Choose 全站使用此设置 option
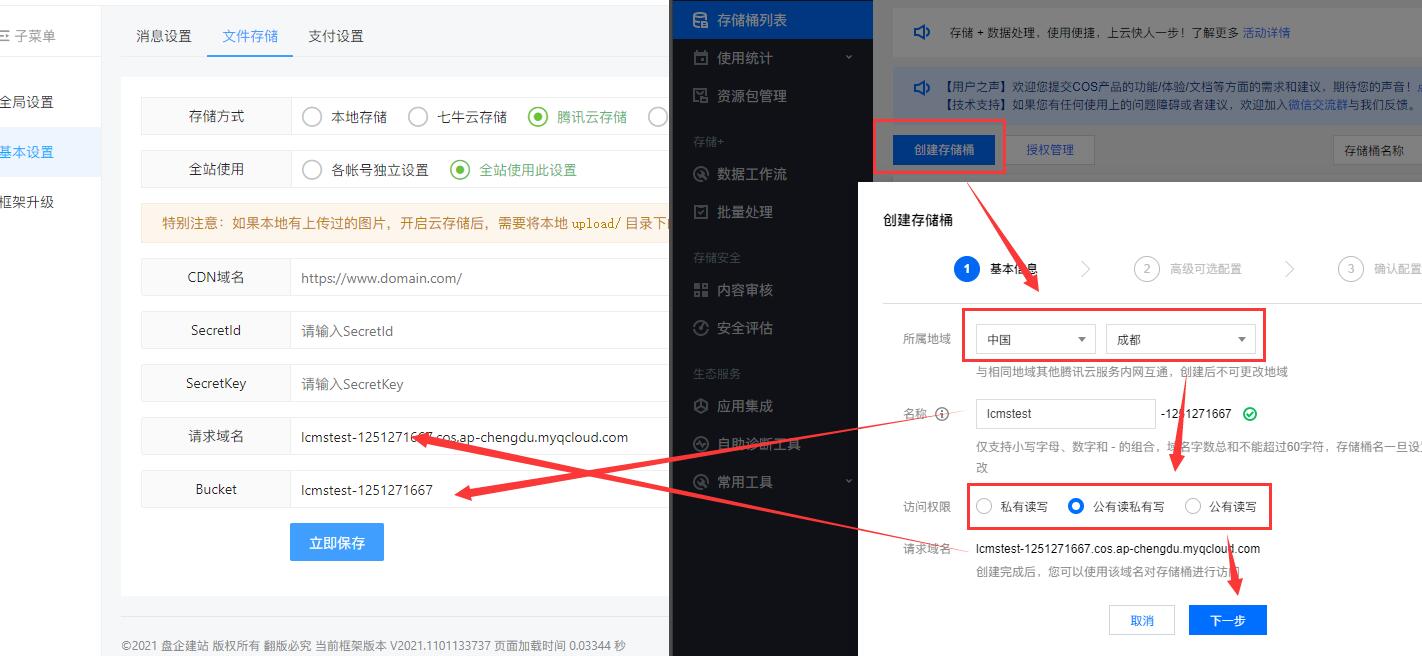Viewport: 1422px width, 656px height. pyautogui.click(x=513, y=170)
